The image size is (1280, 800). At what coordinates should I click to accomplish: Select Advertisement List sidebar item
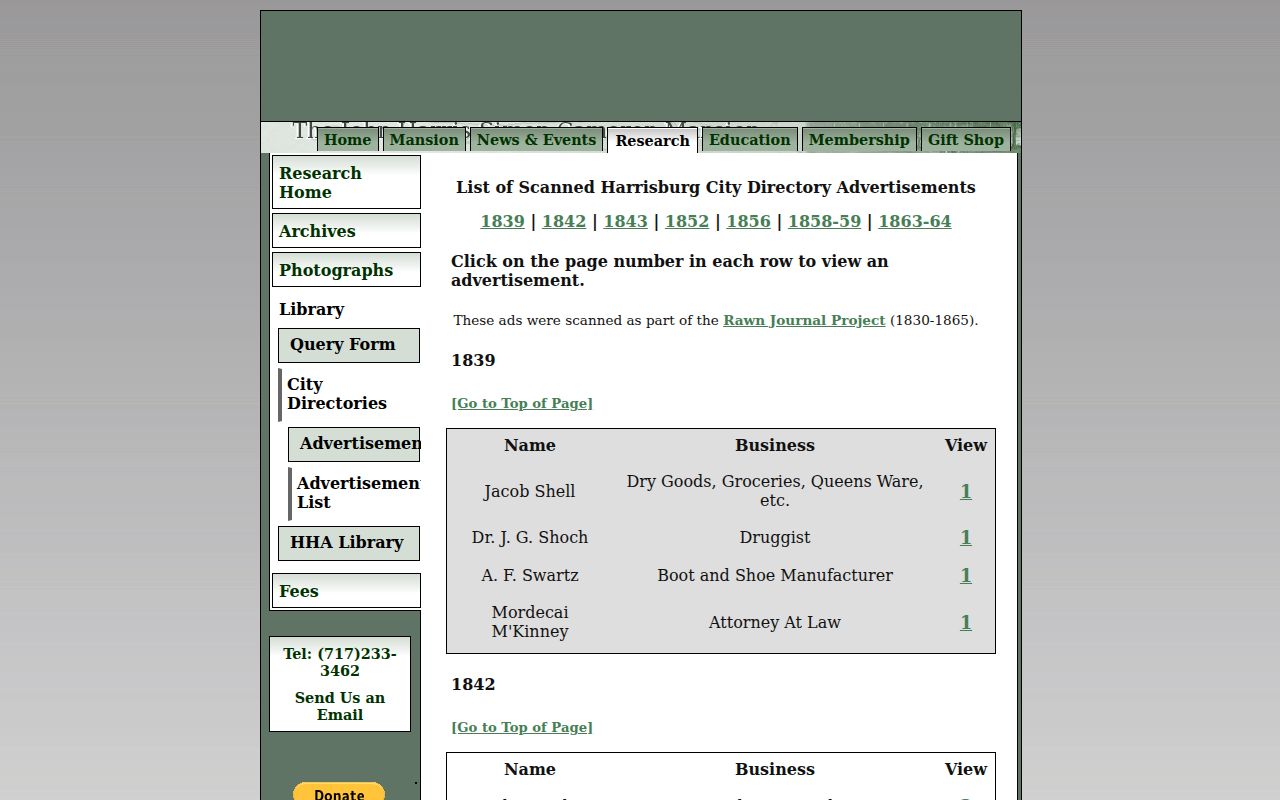(354, 493)
